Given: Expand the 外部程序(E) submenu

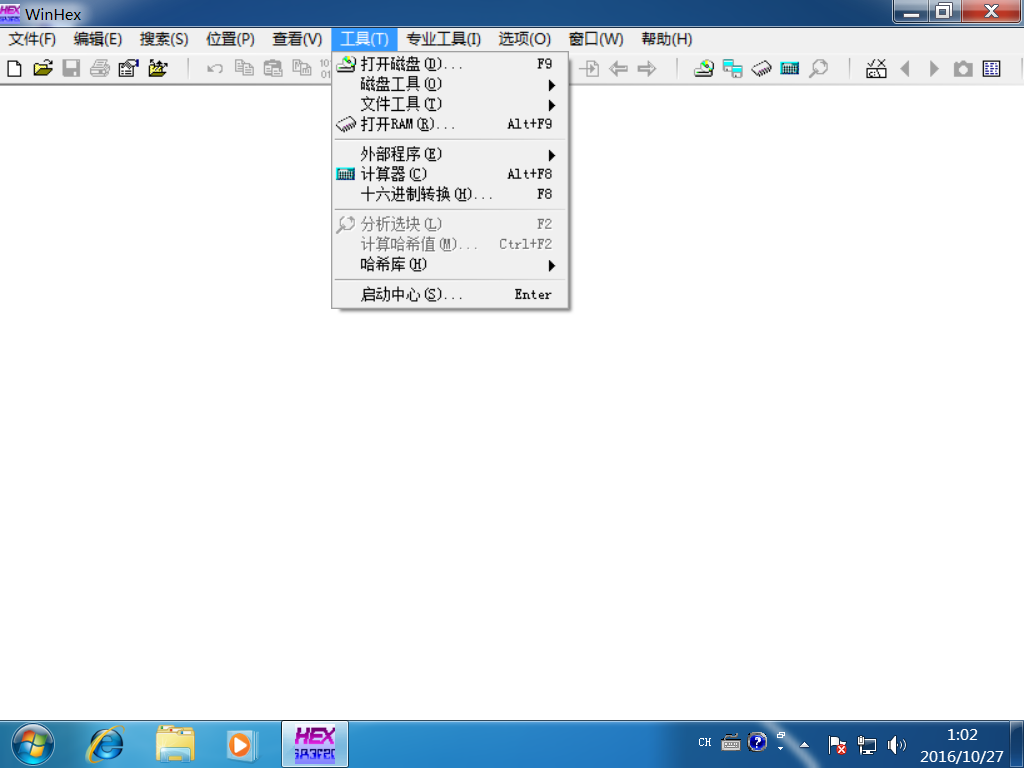Looking at the screenshot, I should pos(450,154).
